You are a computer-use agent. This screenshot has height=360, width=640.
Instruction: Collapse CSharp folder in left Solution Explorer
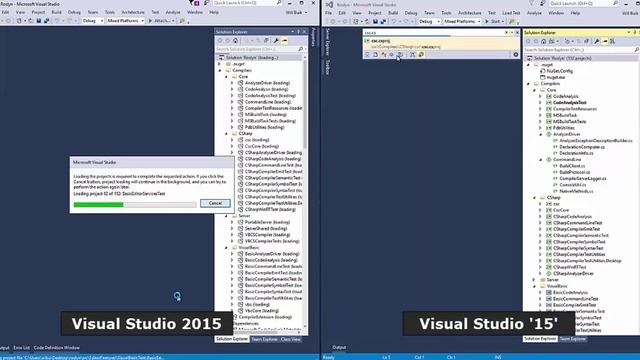(x=227, y=133)
